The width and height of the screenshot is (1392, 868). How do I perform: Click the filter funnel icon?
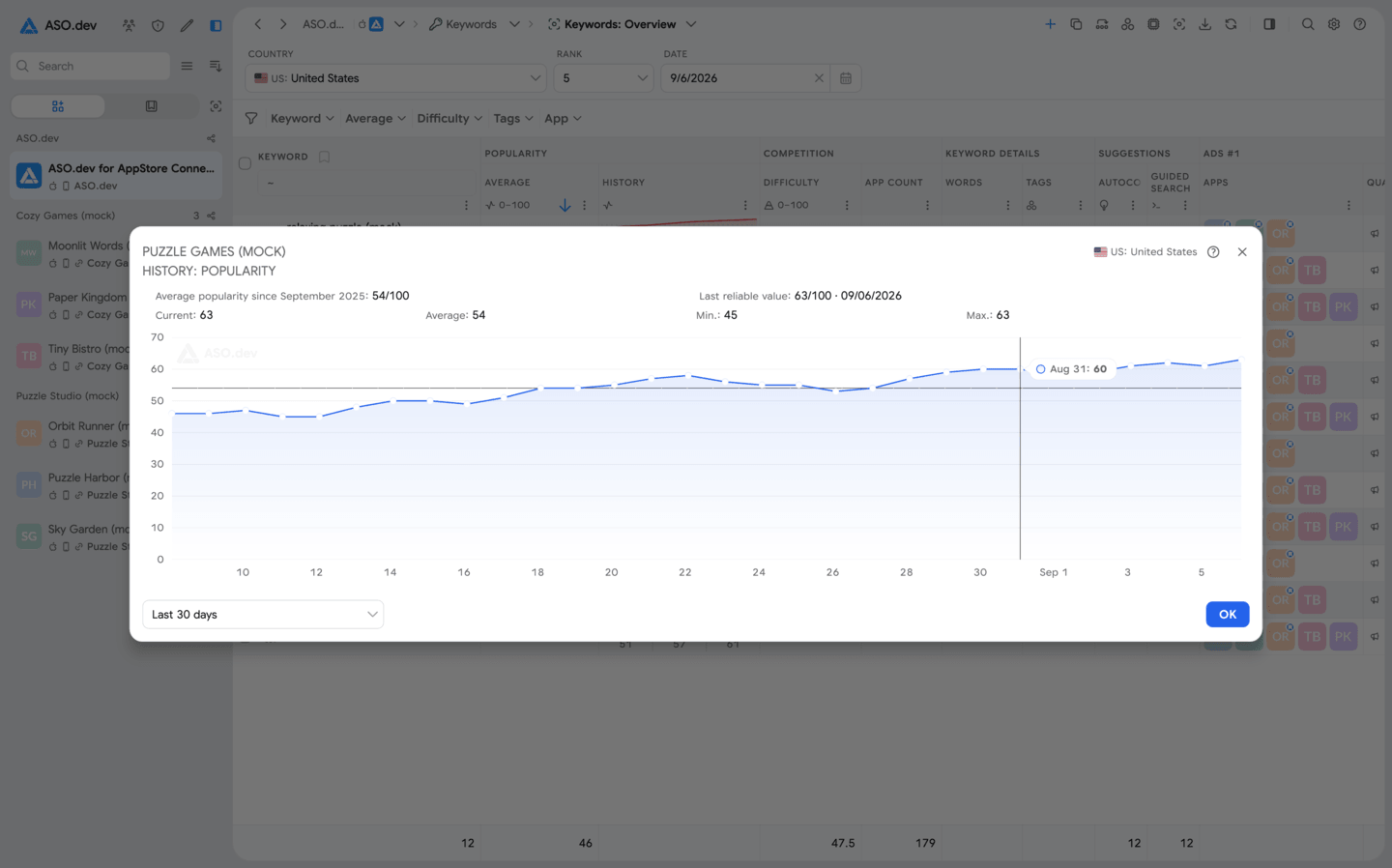pyautogui.click(x=251, y=119)
